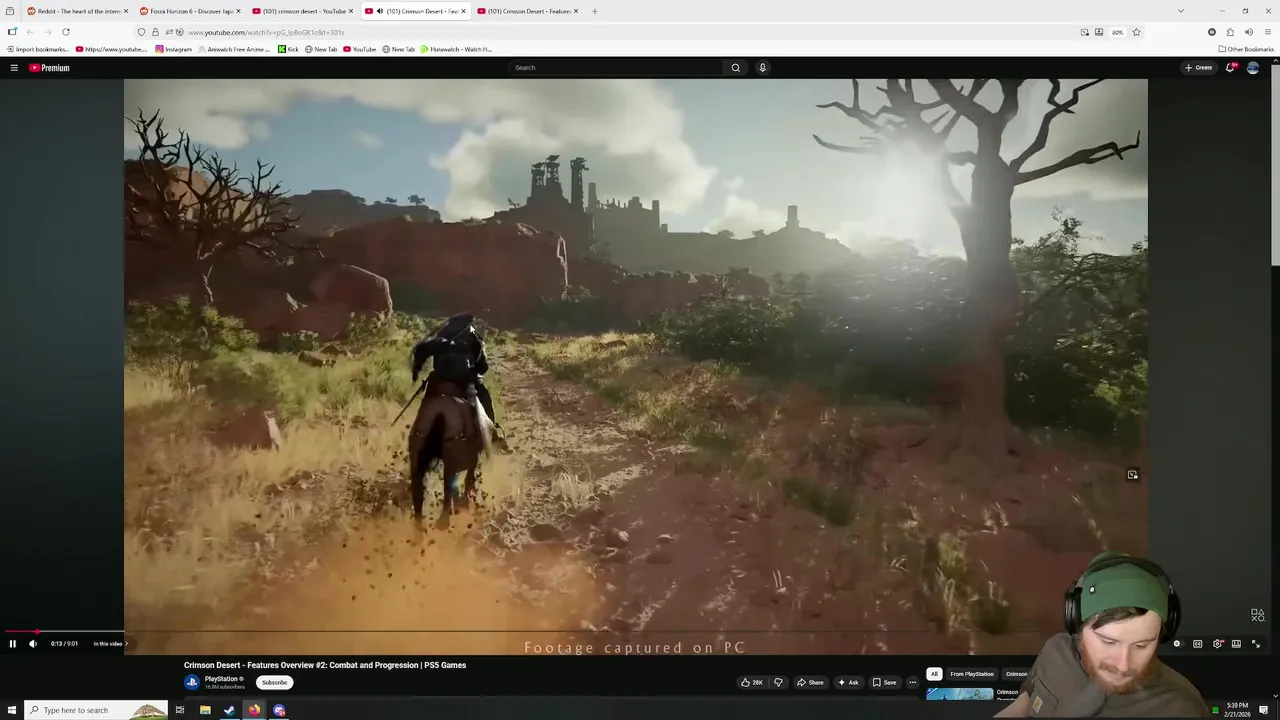Open File Explorer from the taskbar
This screenshot has width=1280, height=720.
tap(205, 710)
